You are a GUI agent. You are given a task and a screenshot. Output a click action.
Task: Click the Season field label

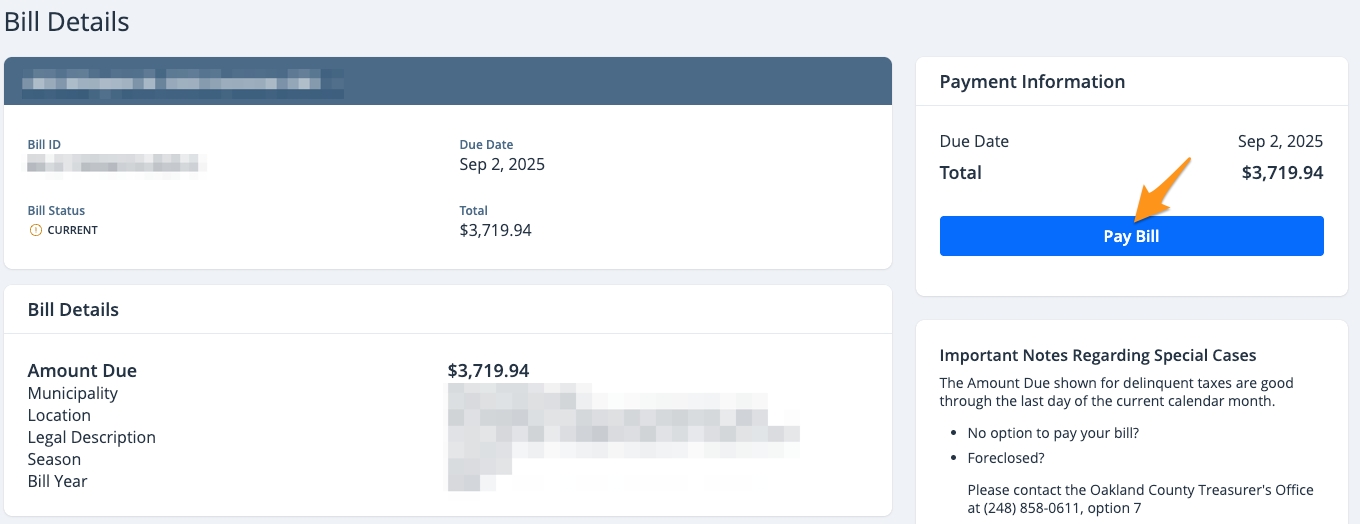54,459
